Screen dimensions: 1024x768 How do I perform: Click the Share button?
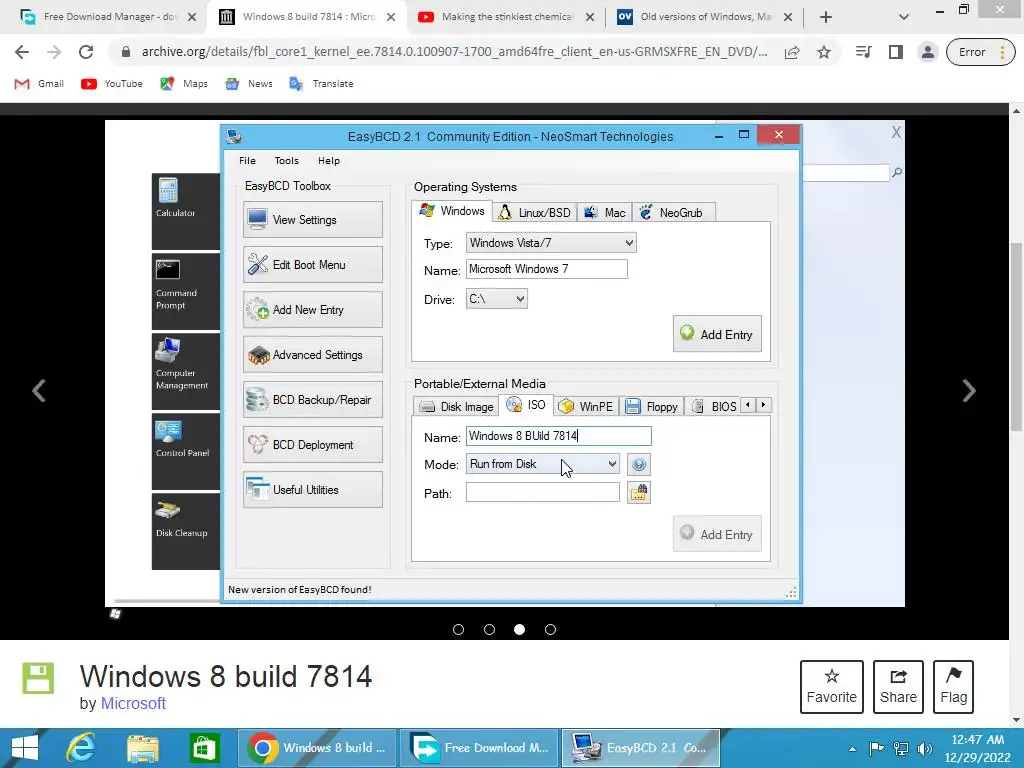click(898, 686)
